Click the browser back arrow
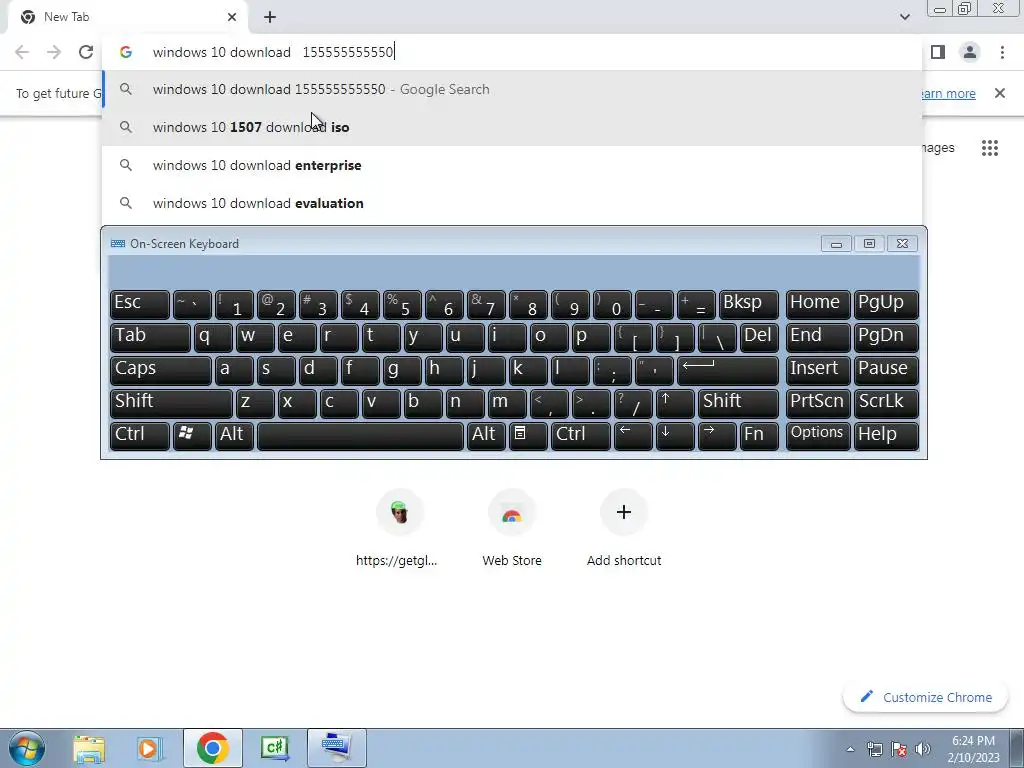This screenshot has width=1024, height=768. (x=22, y=52)
